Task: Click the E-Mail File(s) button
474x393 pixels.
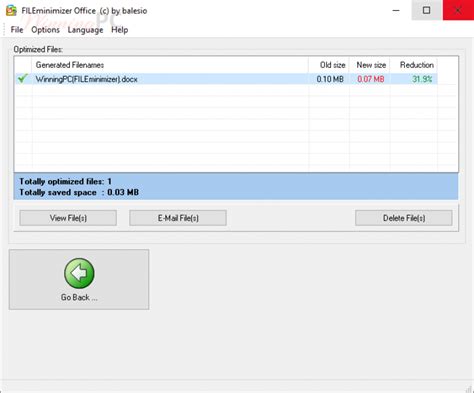Action: (x=178, y=218)
